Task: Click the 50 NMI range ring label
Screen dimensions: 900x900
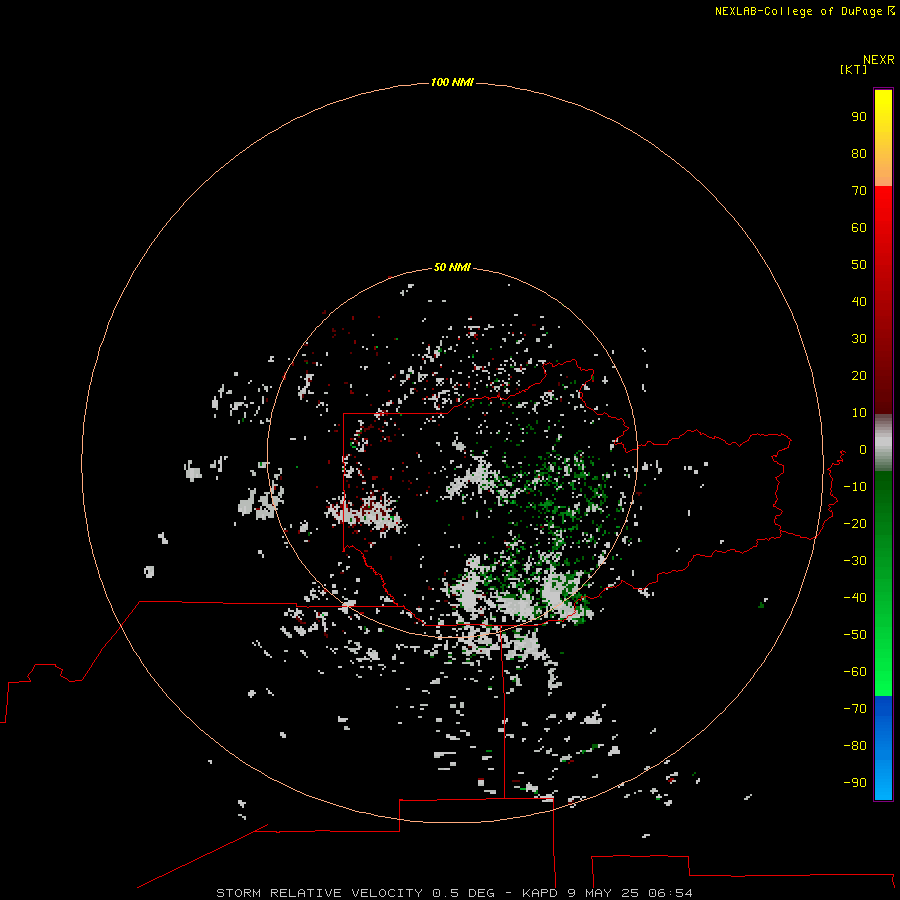Action: click(452, 267)
